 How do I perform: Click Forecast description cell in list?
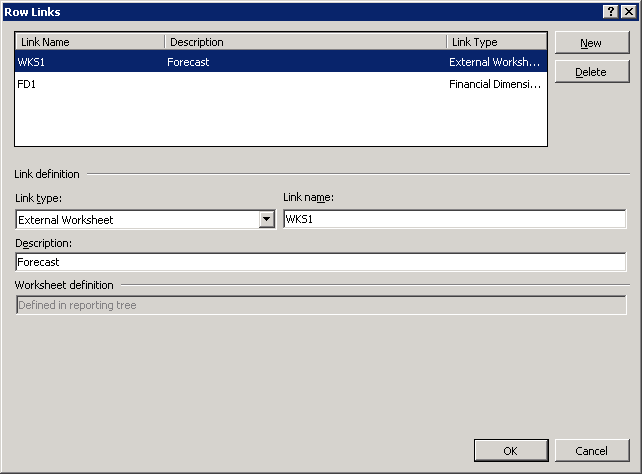[188, 62]
